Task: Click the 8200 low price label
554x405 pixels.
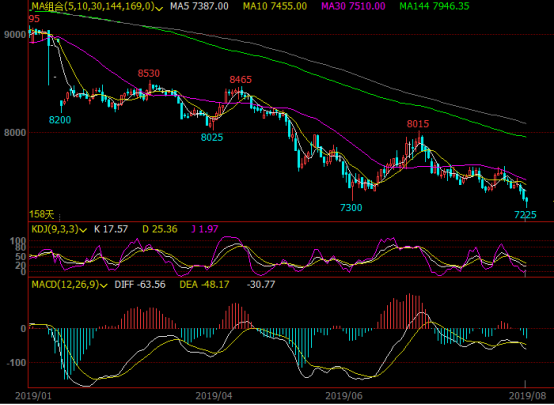Action: point(60,120)
